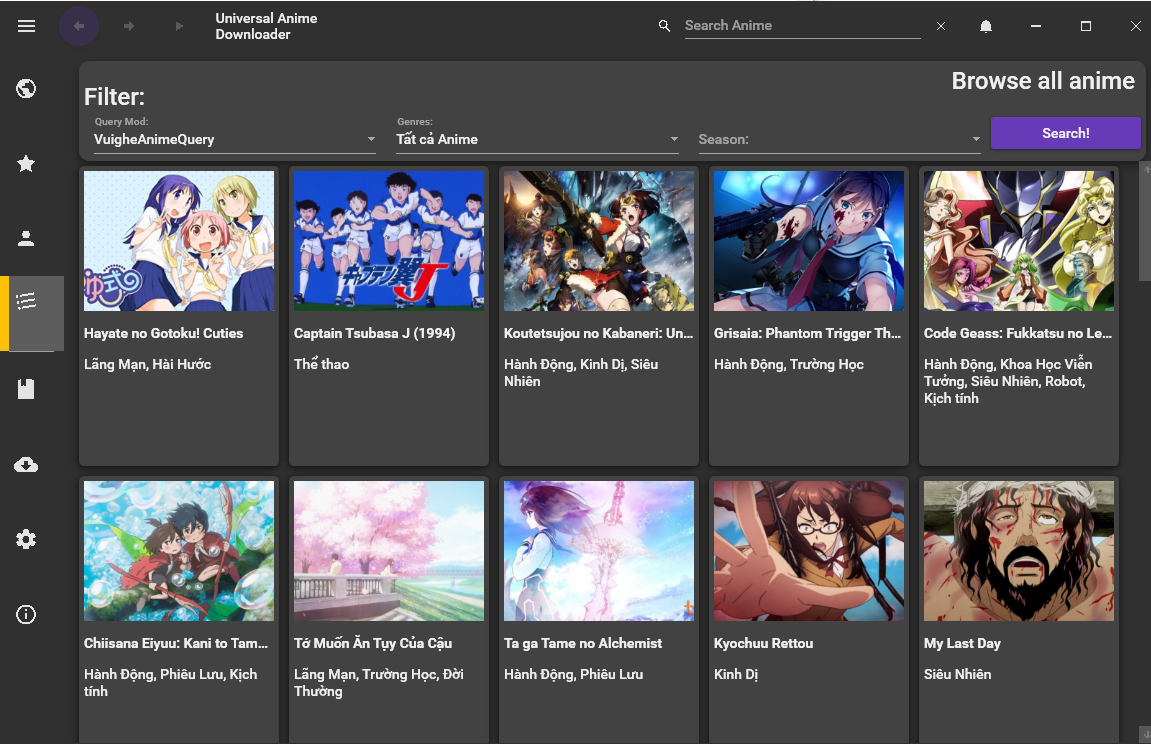Click scrollbar down arrow at bottom right
The image size is (1151, 744).
coord(1145,734)
